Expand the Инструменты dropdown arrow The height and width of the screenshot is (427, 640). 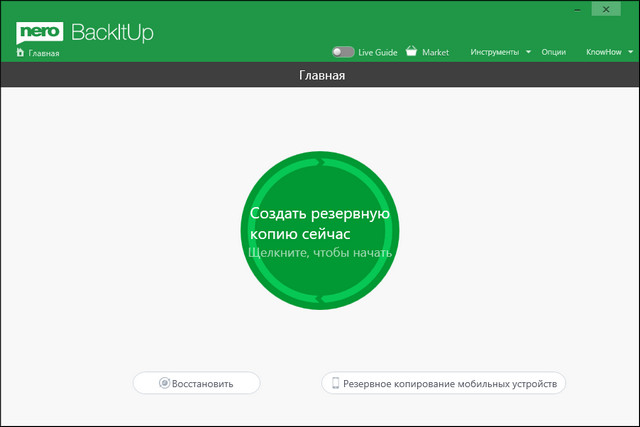click(x=528, y=51)
